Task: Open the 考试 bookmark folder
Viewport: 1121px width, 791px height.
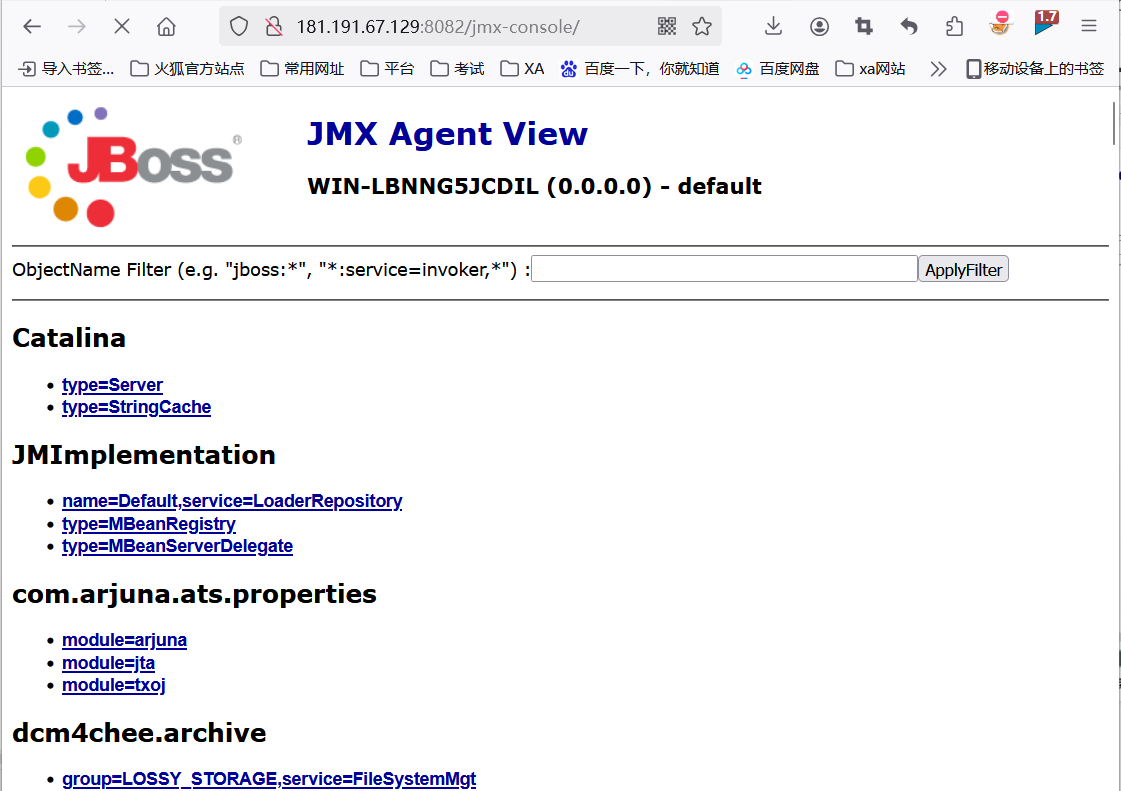Action: click(x=458, y=69)
